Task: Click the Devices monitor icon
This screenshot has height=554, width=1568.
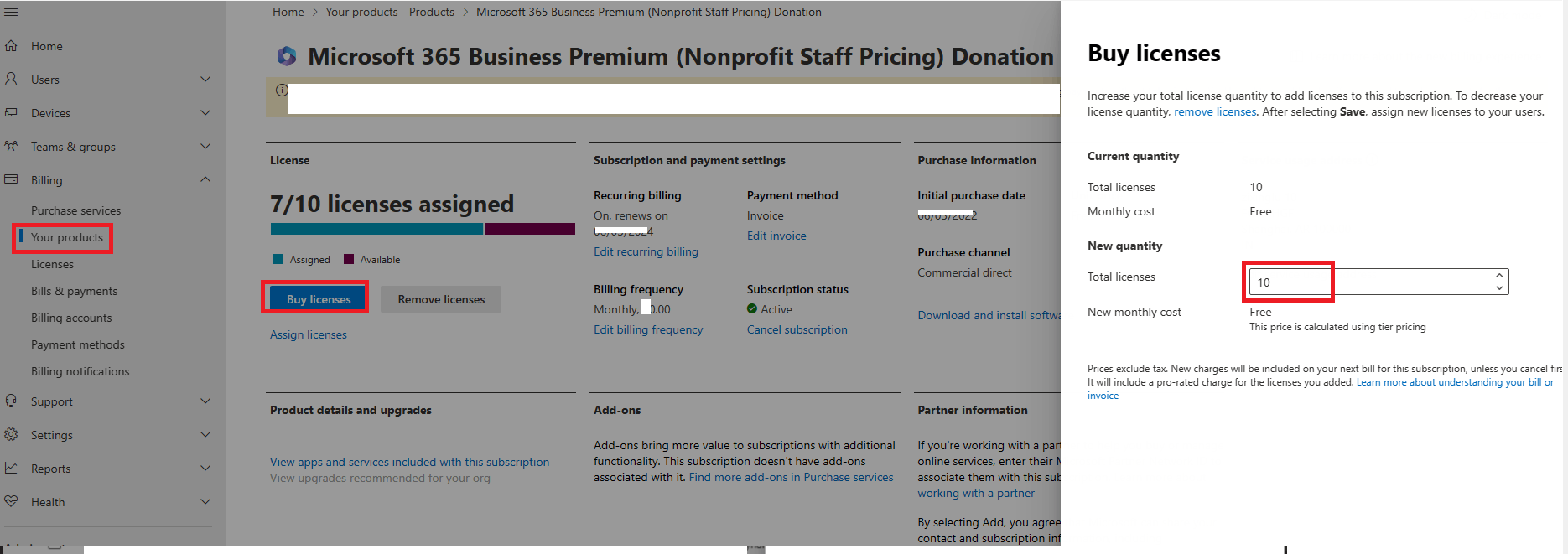Action: [x=11, y=113]
